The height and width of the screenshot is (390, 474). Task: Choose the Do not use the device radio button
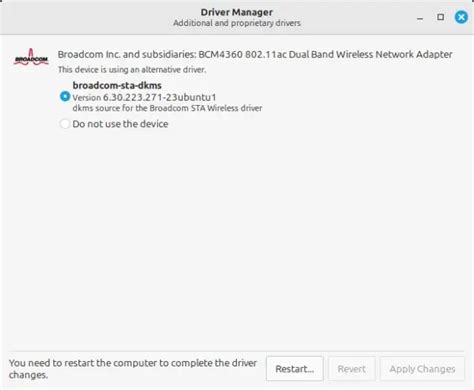[65, 124]
